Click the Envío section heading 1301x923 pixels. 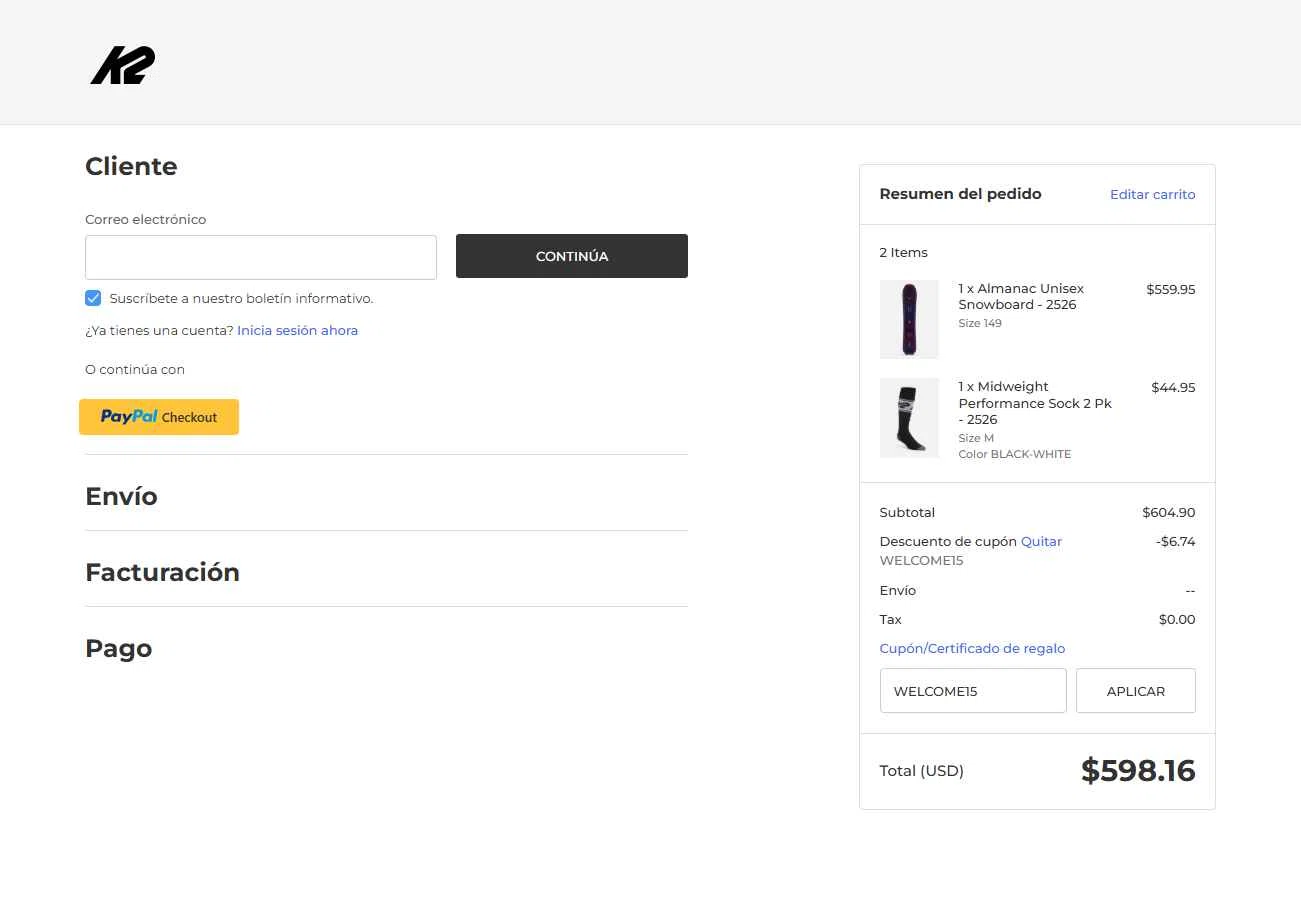(121, 496)
